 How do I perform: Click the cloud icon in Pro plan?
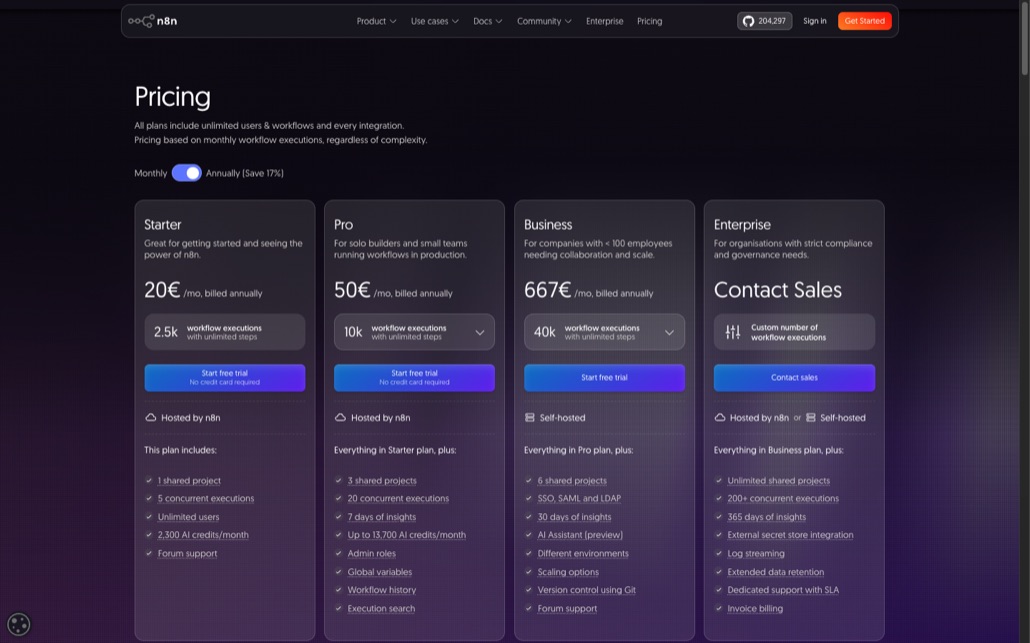coord(340,418)
